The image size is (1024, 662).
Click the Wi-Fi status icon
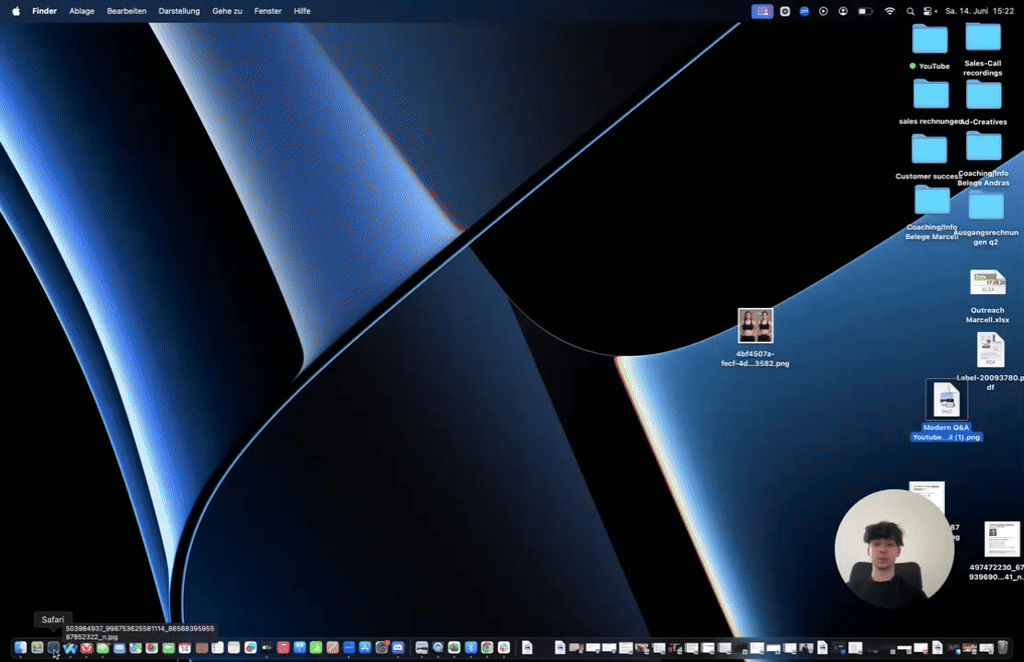coord(889,11)
